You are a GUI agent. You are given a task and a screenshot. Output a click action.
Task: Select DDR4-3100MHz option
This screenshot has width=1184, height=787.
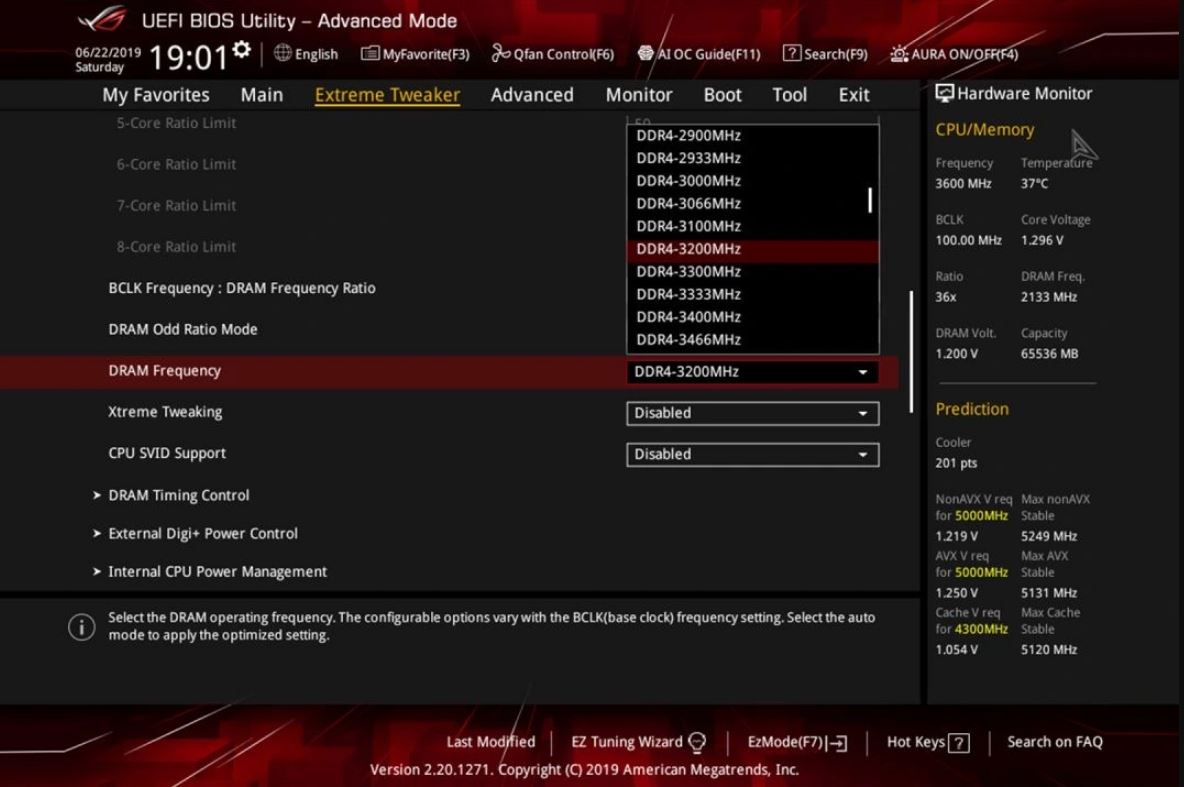point(753,227)
